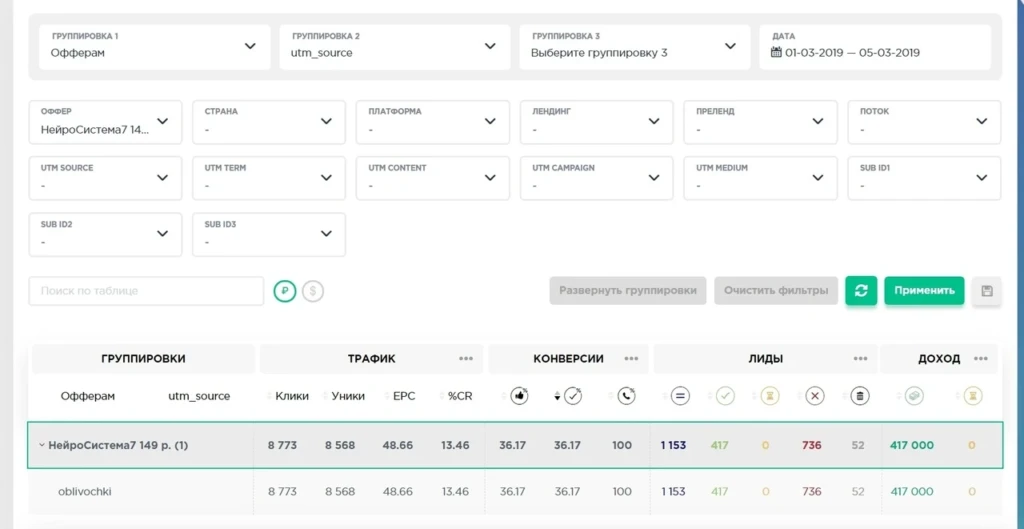Click the Применить button
Viewport: 1024px width, 529px height.
point(924,291)
